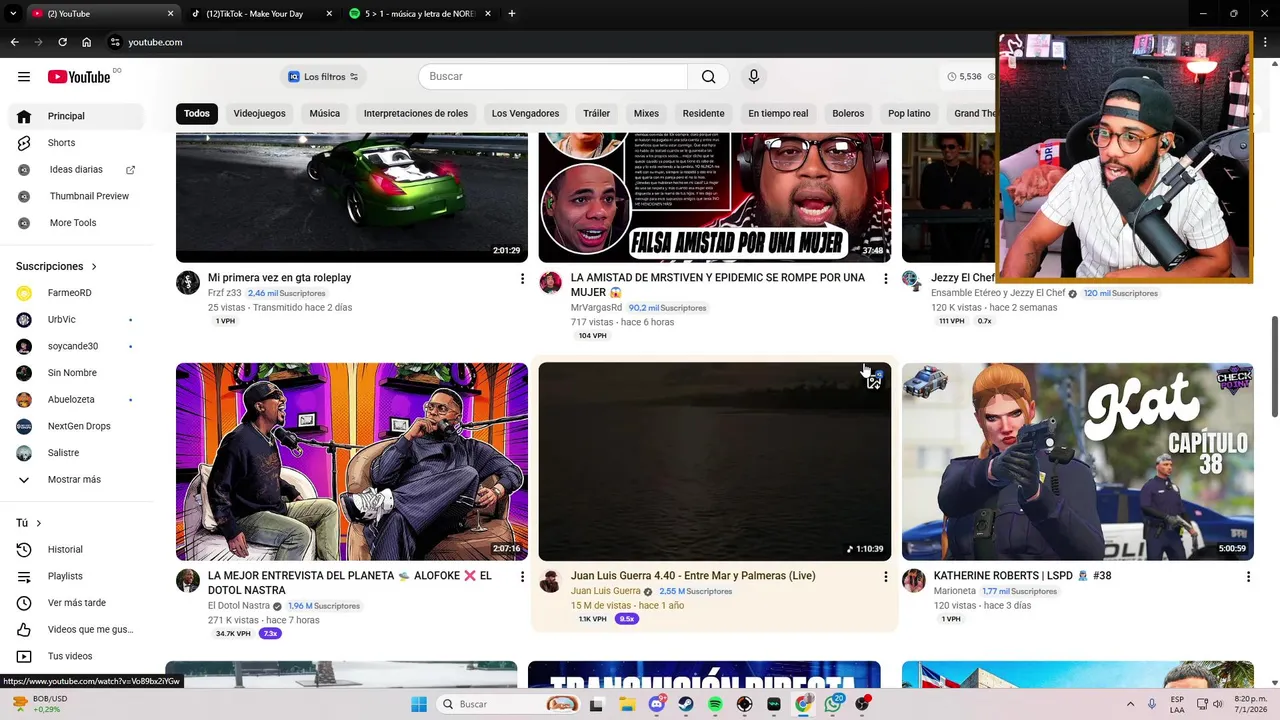Open Tus videos in sidebar
This screenshot has width=1280, height=720.
76,656
